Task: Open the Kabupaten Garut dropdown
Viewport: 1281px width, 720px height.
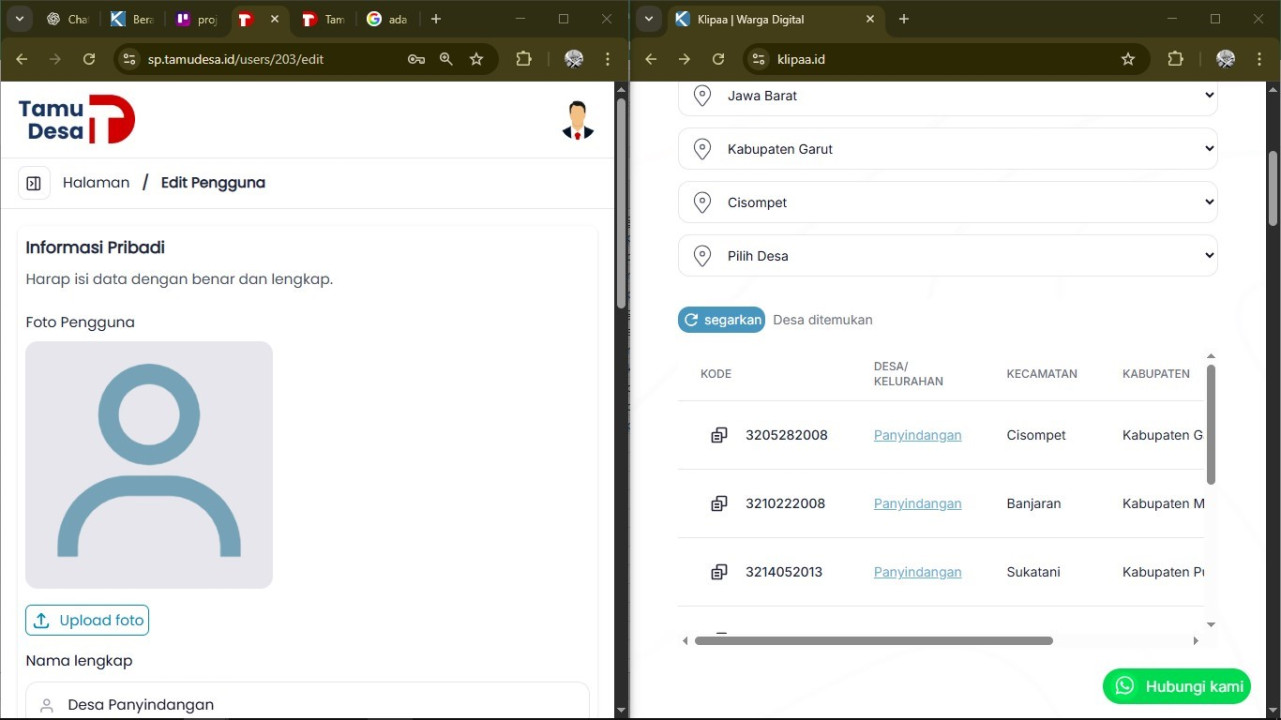Action: (x=947, y=149)
